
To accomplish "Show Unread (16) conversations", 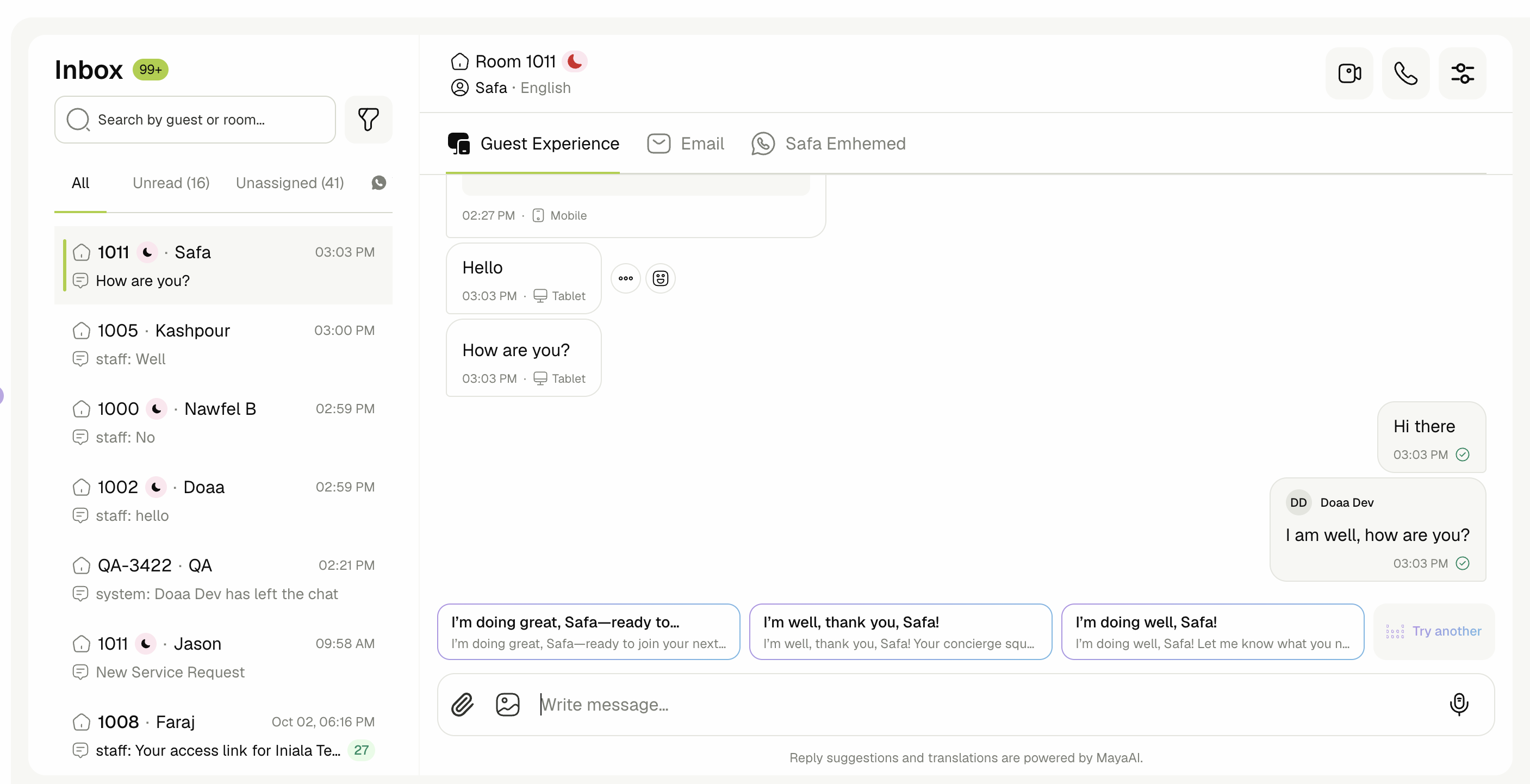I will [x=171, y=183].
